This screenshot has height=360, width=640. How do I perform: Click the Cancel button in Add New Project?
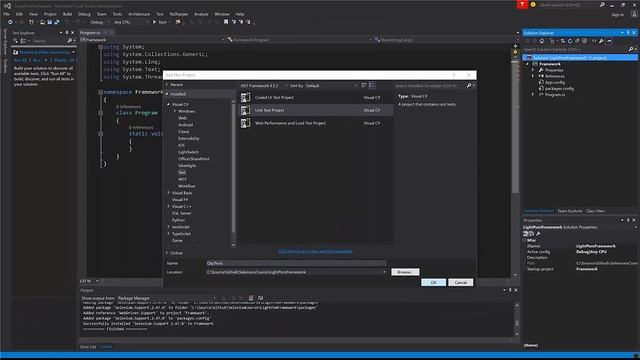[x=460, y=282]
